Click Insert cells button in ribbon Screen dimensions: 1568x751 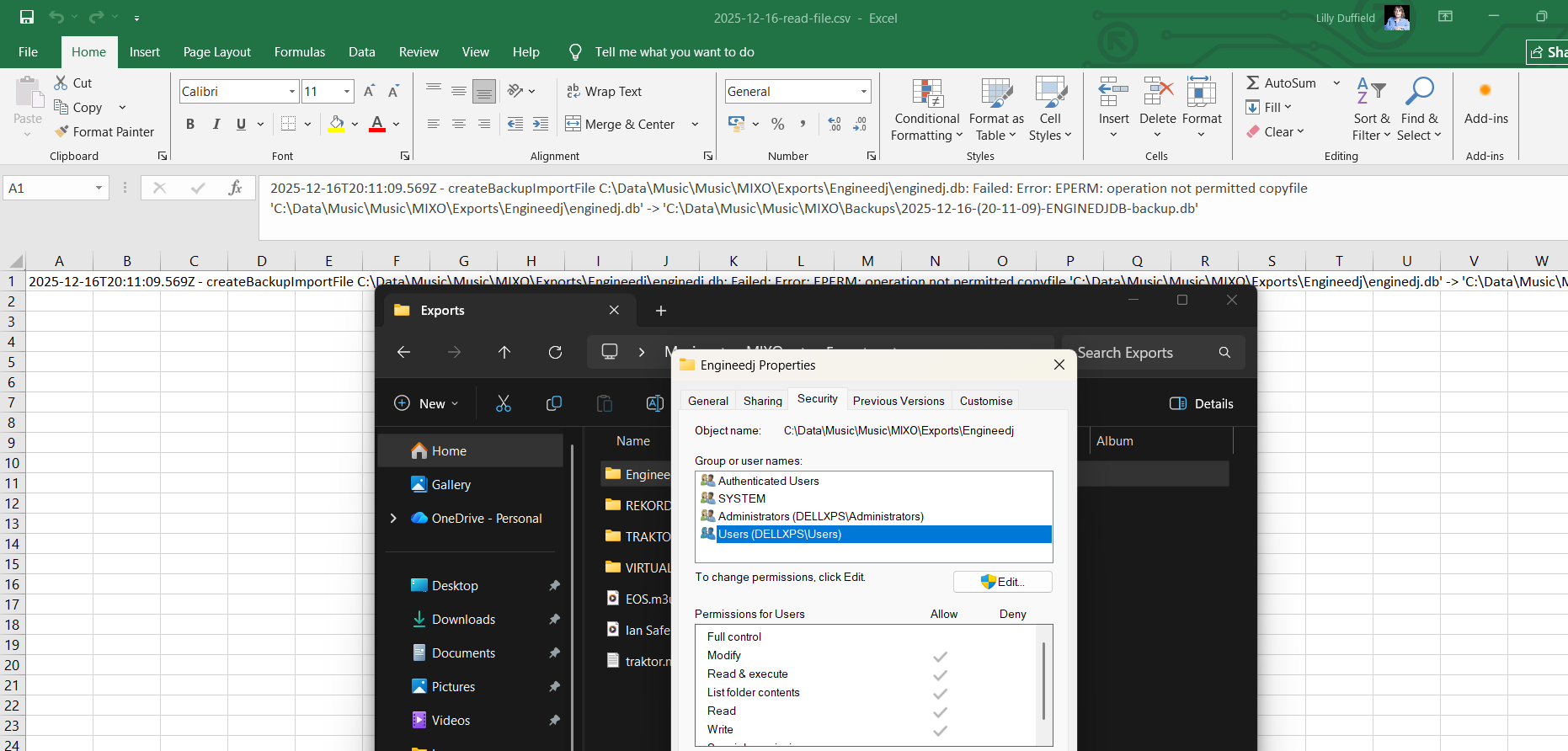pos(1113,109)
